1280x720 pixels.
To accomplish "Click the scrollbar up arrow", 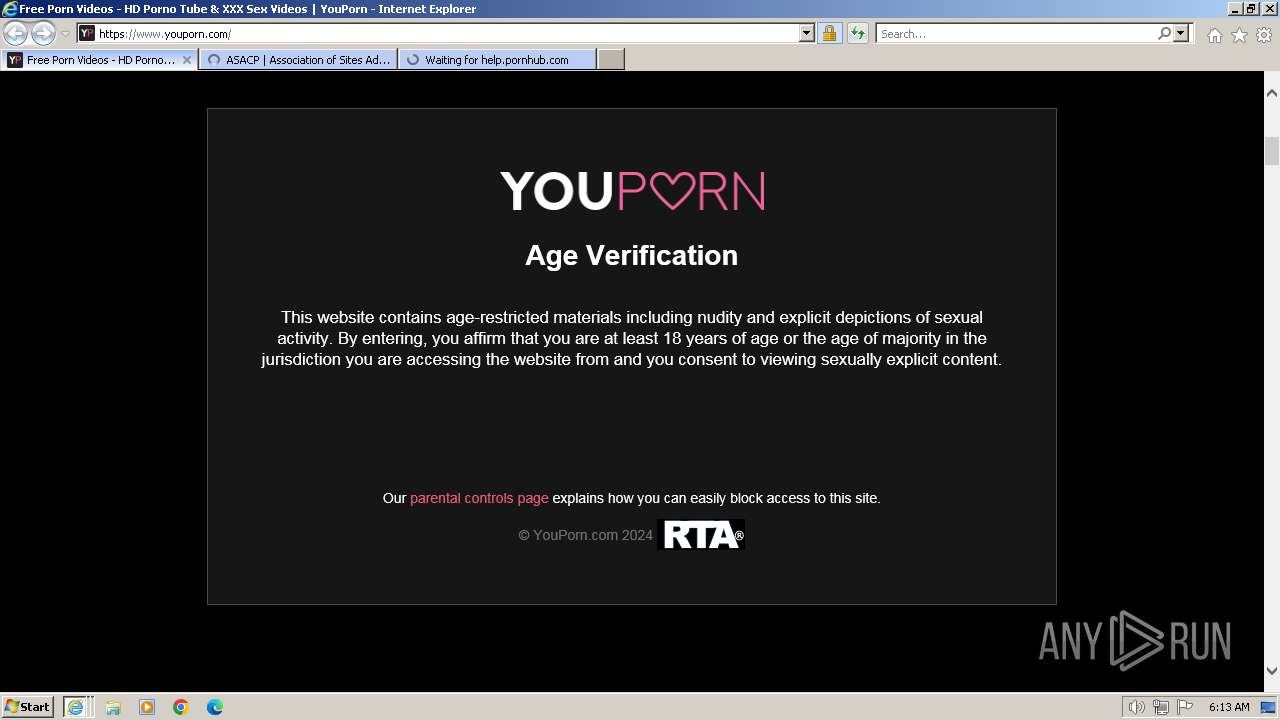I will (x=1272, y=93).
